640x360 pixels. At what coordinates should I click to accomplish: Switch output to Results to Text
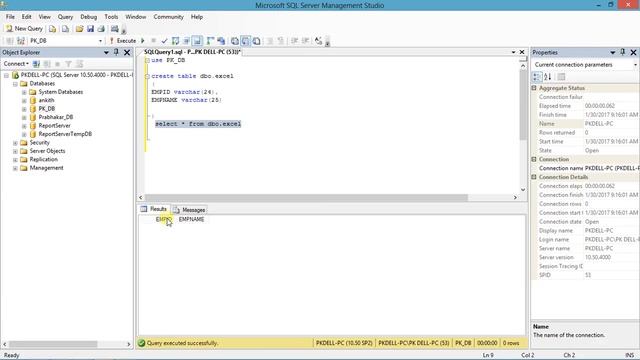[x=235, y=41]
